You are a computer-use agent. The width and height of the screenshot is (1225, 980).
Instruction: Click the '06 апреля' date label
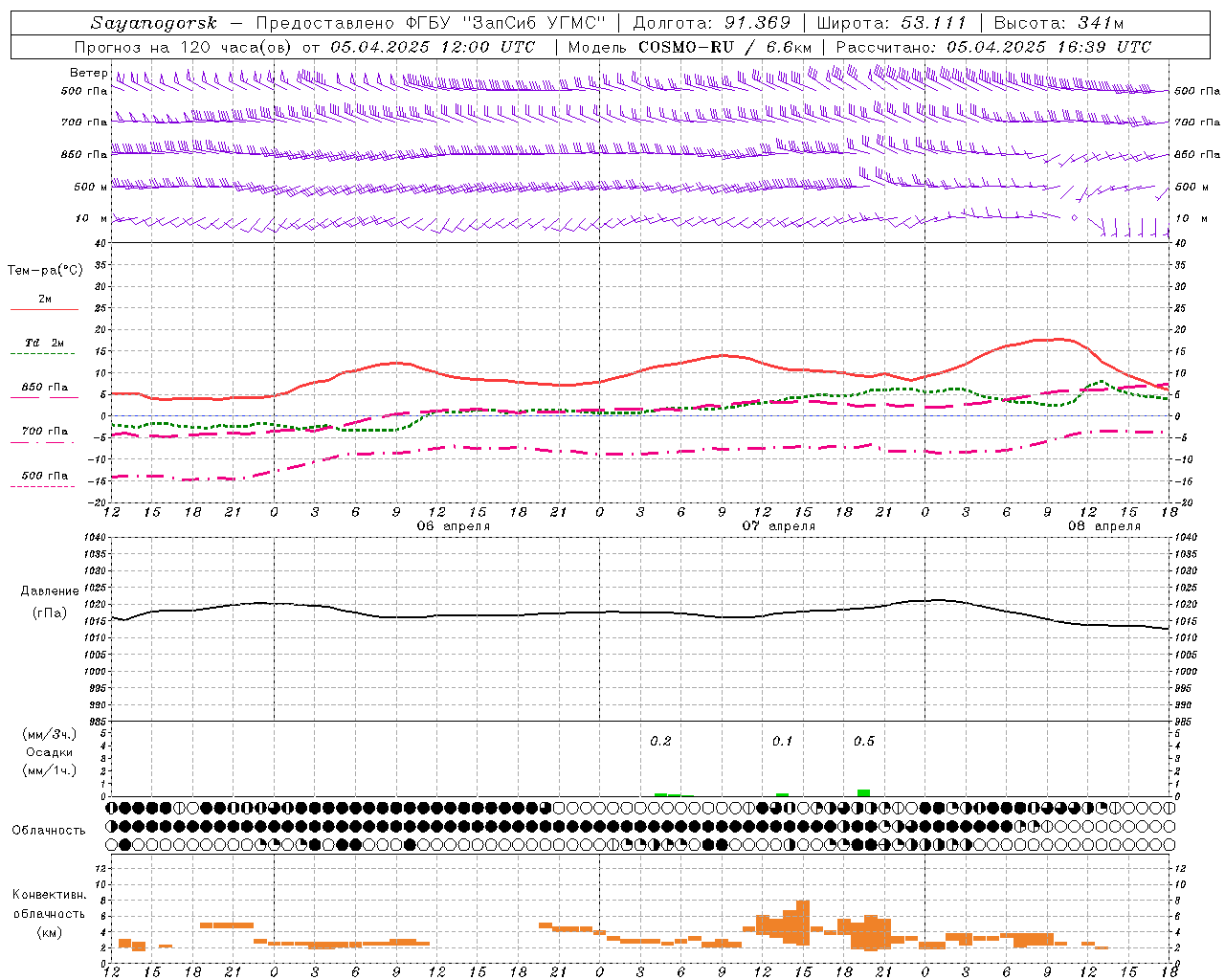click(453, 526)
